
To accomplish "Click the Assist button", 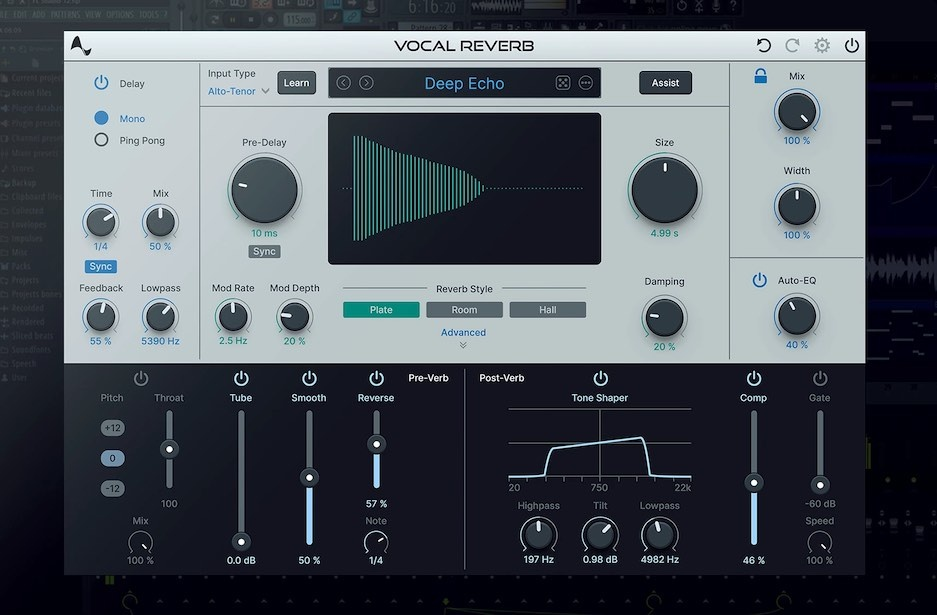I will pos(665,82).
